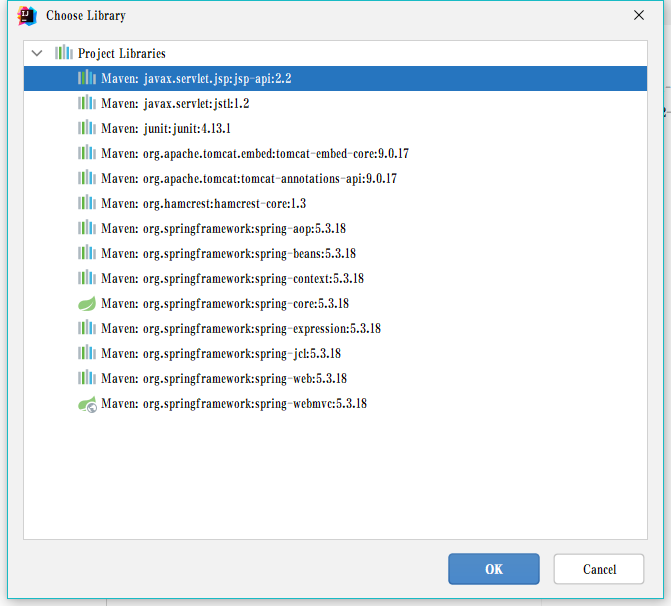Select Maven: javax.servlet:jstl:1.2 library
Viewport: 671px width, 606px height.
click(175, 103)
